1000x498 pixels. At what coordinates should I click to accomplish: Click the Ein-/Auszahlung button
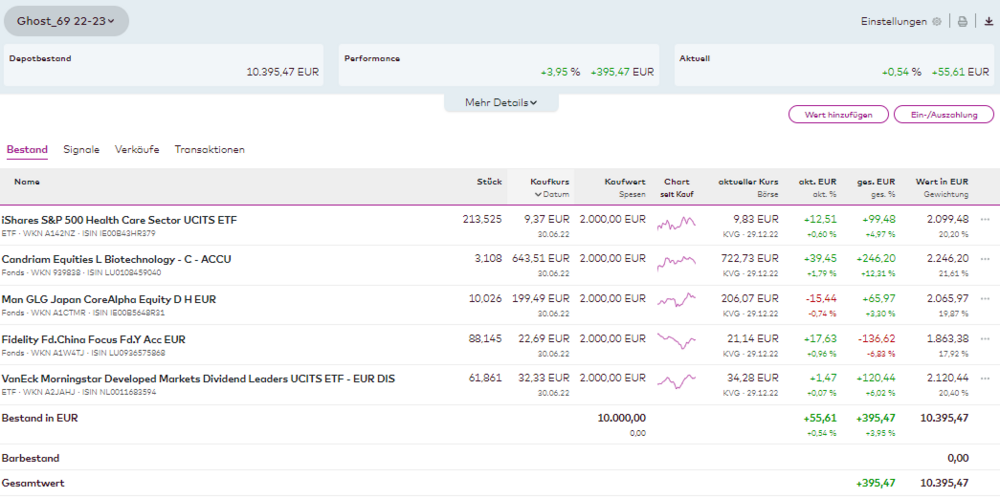point(944,115)
